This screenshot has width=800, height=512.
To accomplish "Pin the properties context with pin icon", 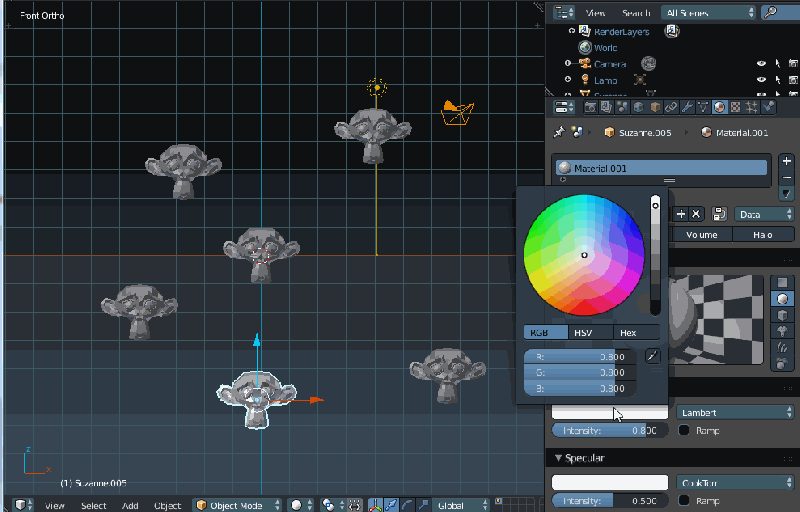I will [x=559, y=133].
